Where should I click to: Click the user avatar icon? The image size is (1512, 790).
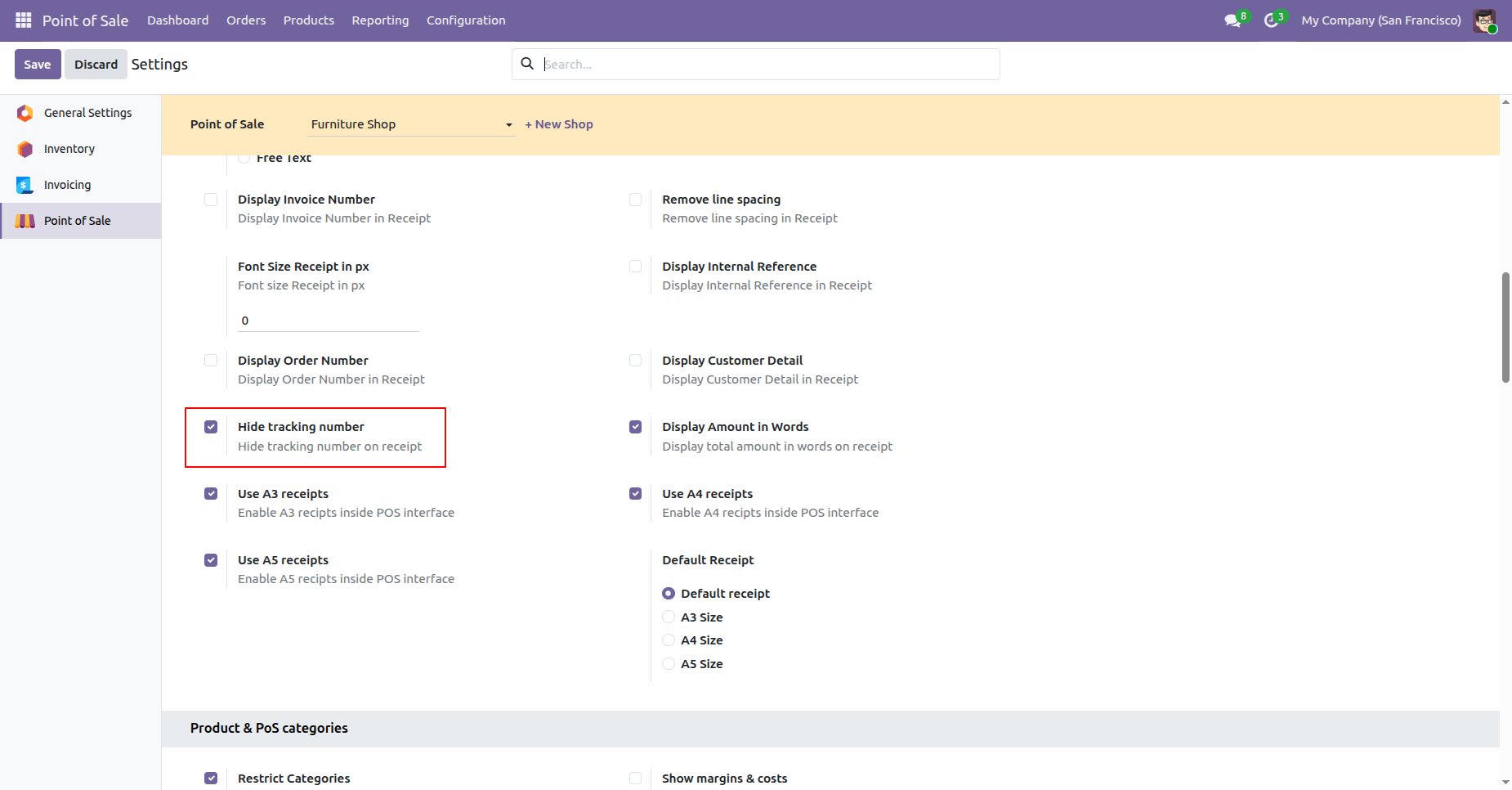click(1484, 20)
